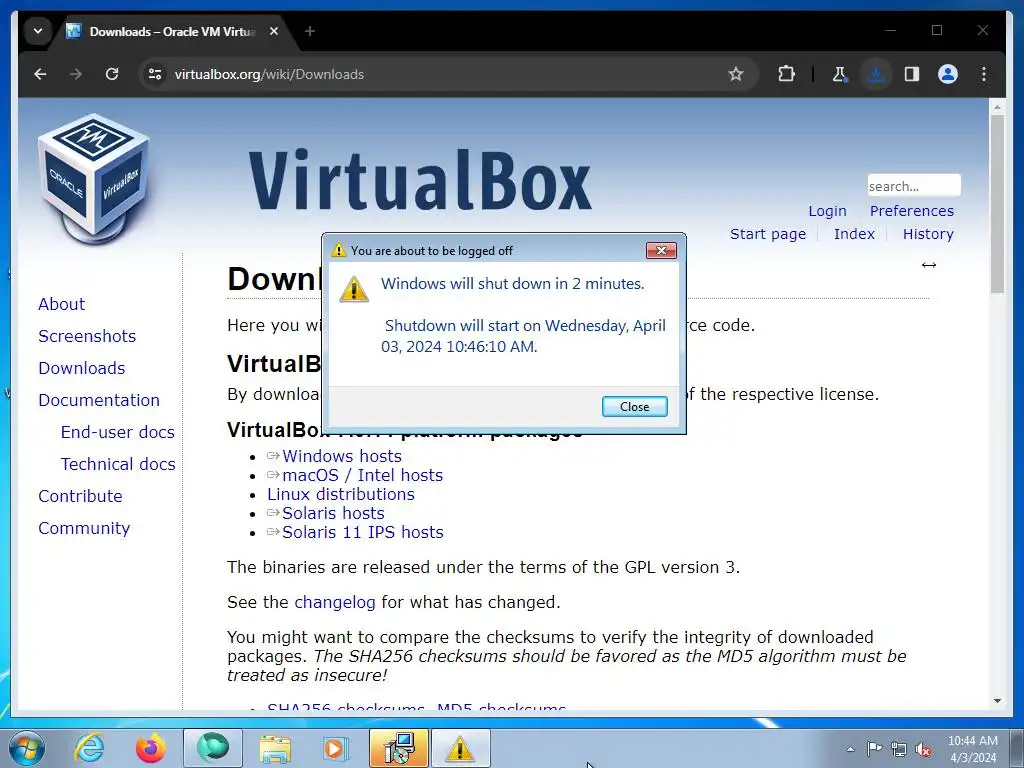Open the Linux distributions link
This screenshot has height=768, width=1024.
tap(341, 494)
